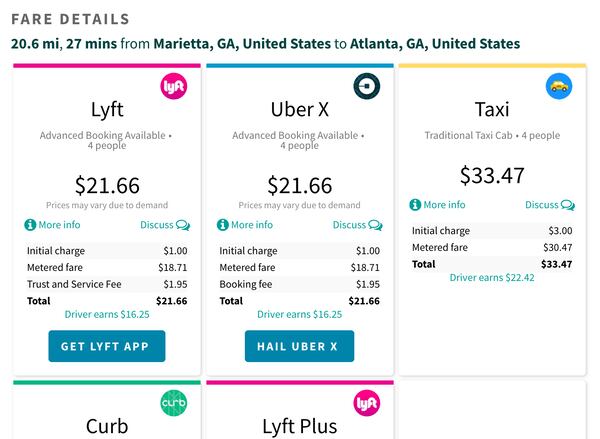Click the info icon in Taxi card
The image size is (600, 439).
point(415,205)
